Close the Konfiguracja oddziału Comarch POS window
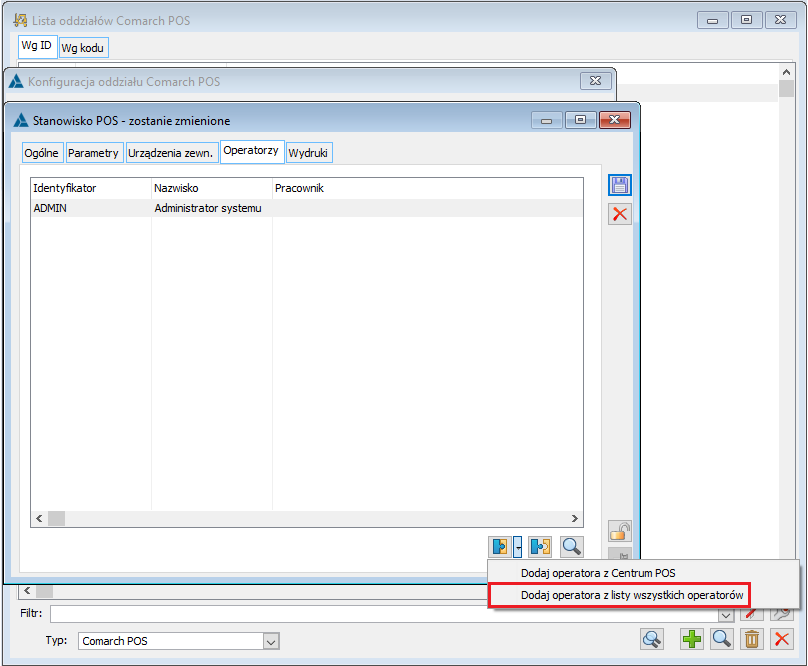The width and height of the screenshot is (808, 666). click(x=596, y=81)
